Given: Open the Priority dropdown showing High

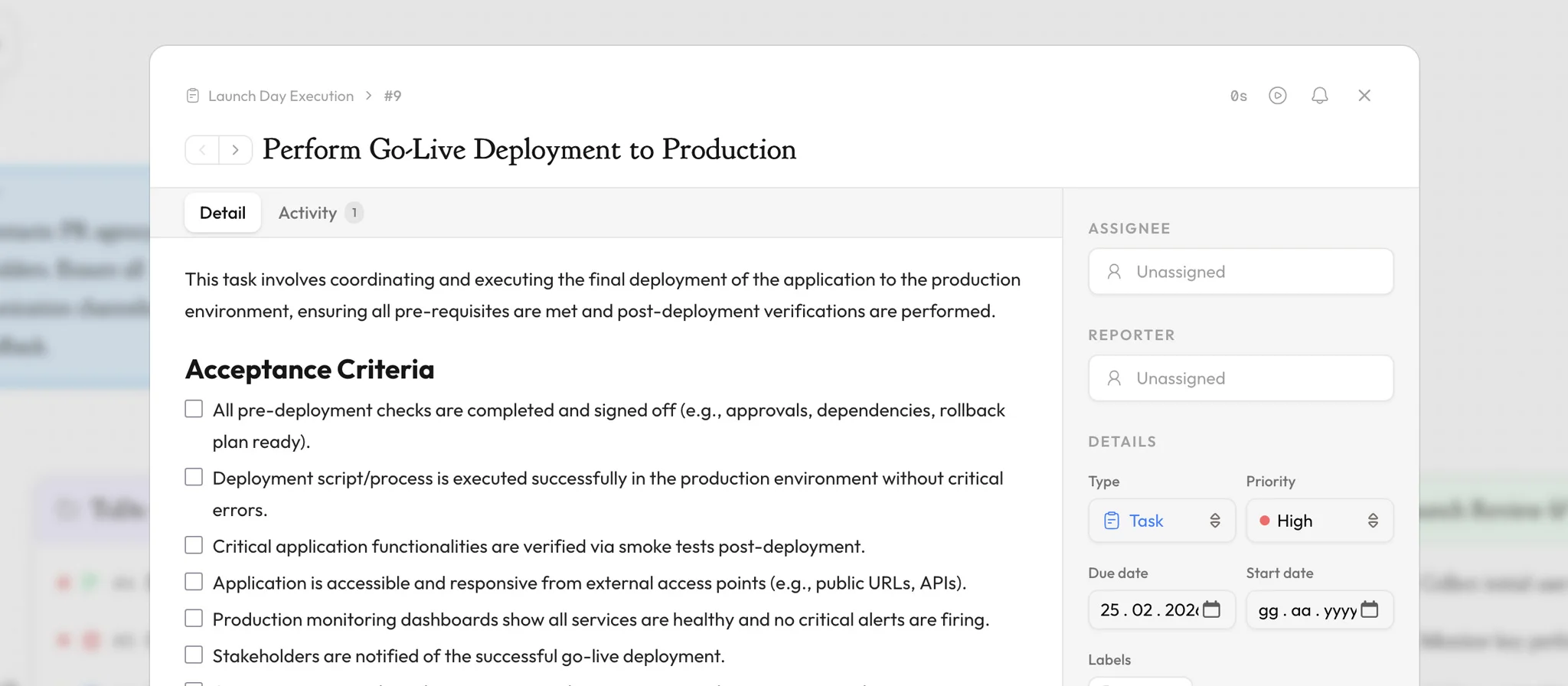Looking at the screenshot, I should (1319, 521).
